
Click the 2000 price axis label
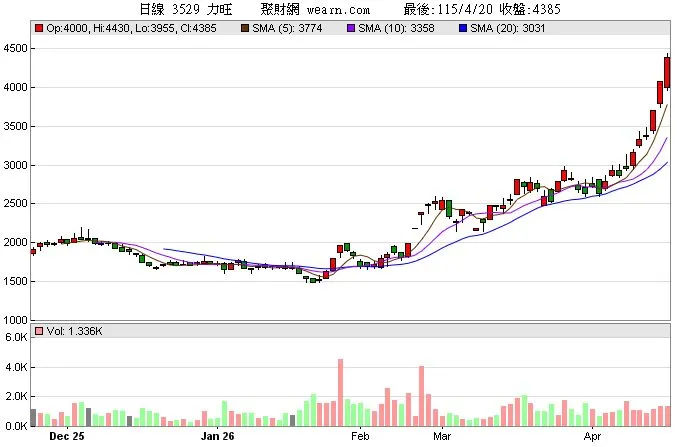point(15,242)
